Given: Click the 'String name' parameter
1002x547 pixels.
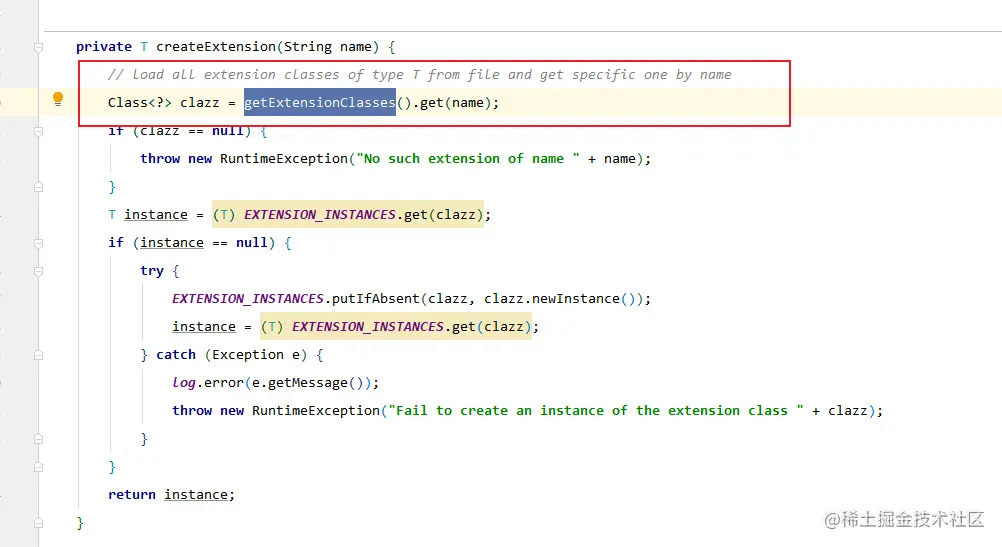Looking at the screenshot, I should click(x=328, y=47).
